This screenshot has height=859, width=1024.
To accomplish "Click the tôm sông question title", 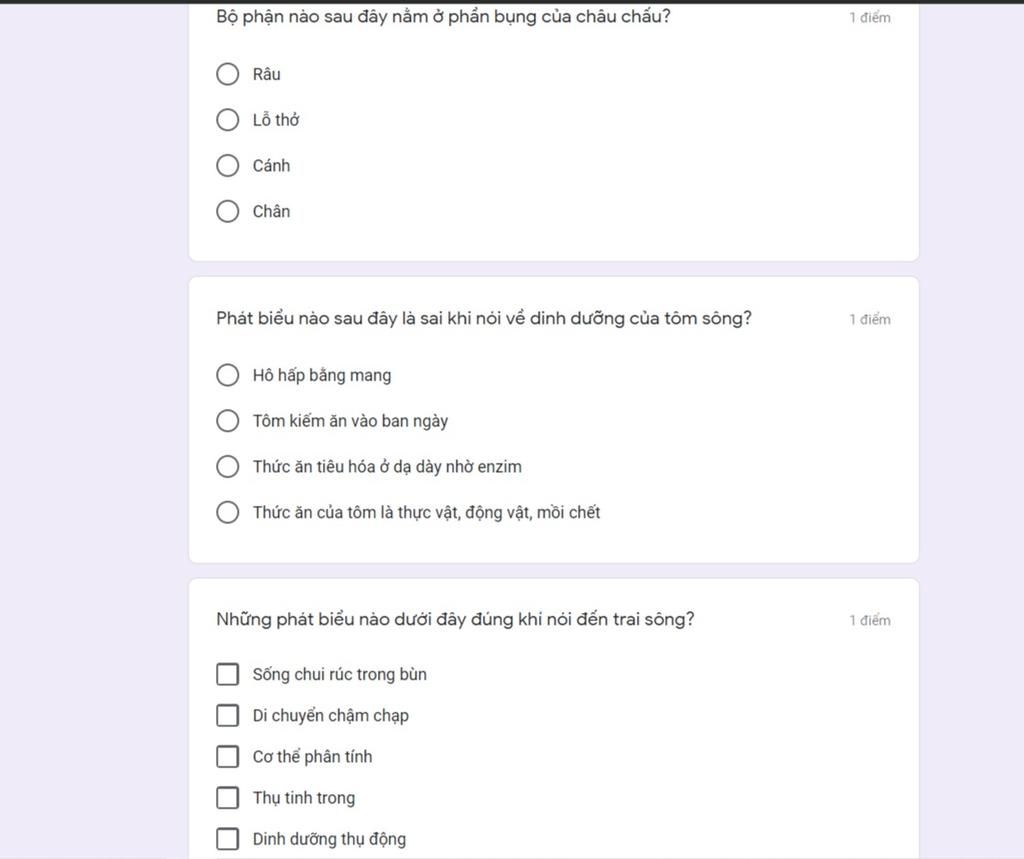I will [484, 318].
